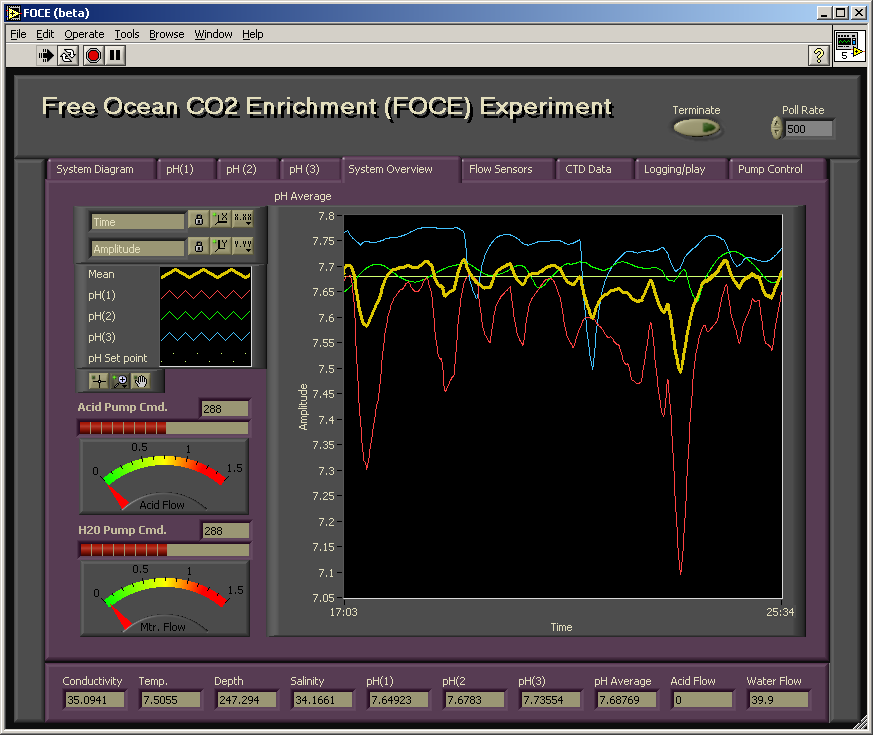The image size is (873, 735).
Task: Switch to the Pump Control tab
Action: [777, 169]
